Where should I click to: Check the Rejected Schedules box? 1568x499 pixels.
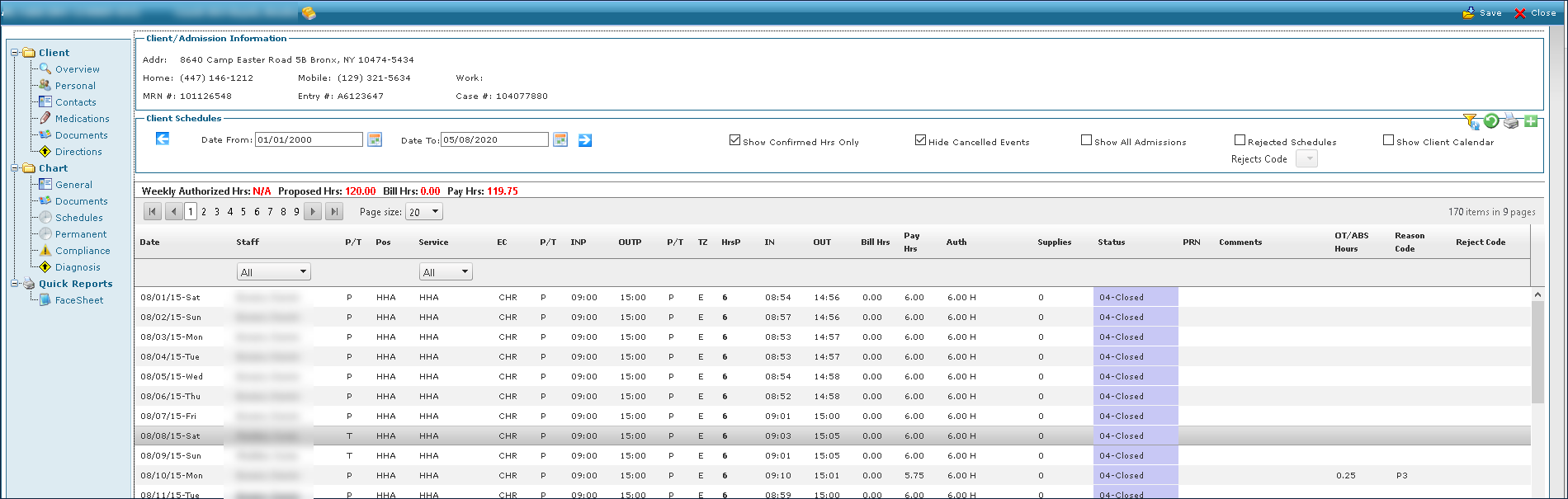click(x=1240, y=140)
